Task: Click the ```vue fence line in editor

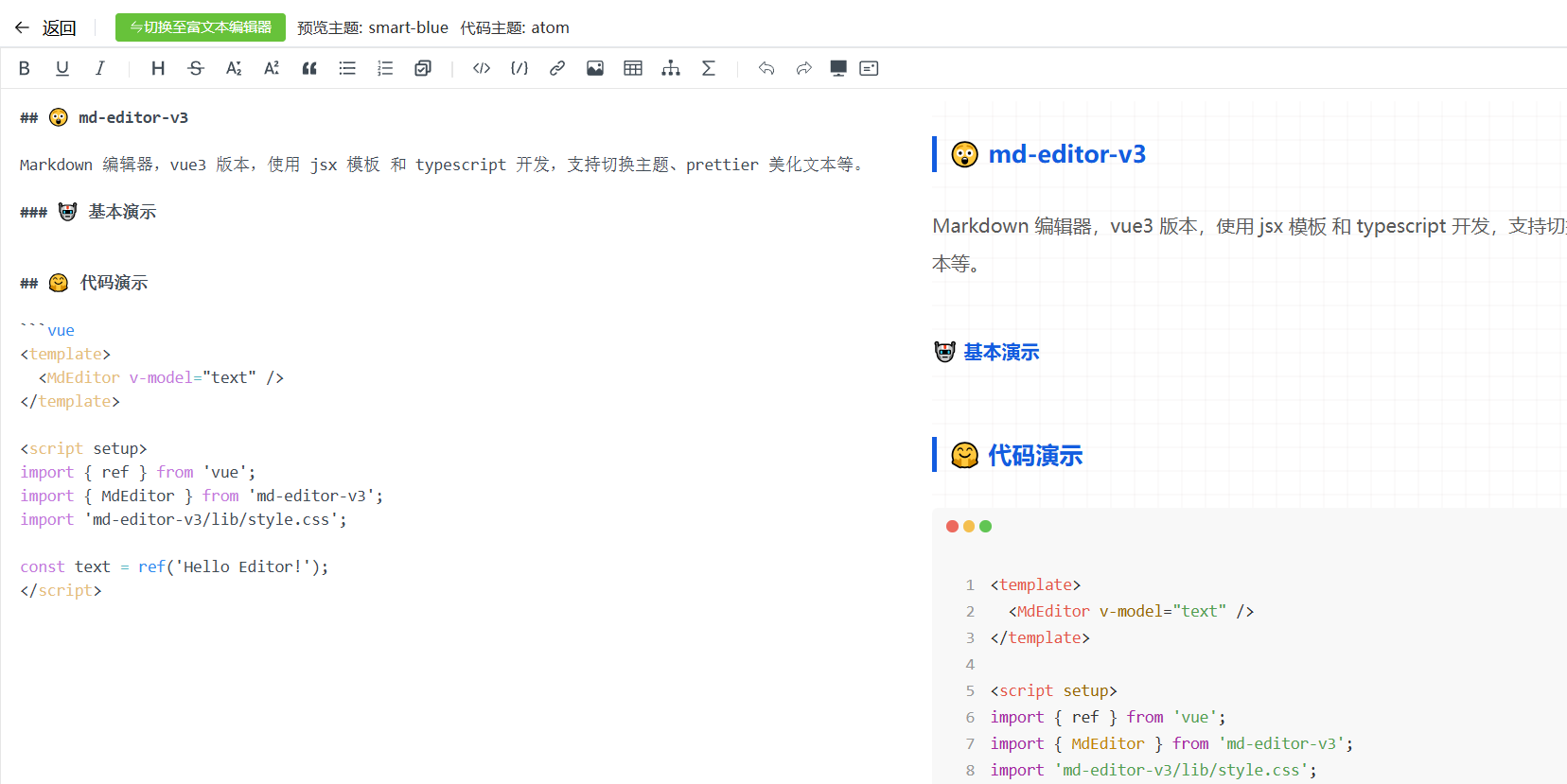Action: click(x=47, y=330)
